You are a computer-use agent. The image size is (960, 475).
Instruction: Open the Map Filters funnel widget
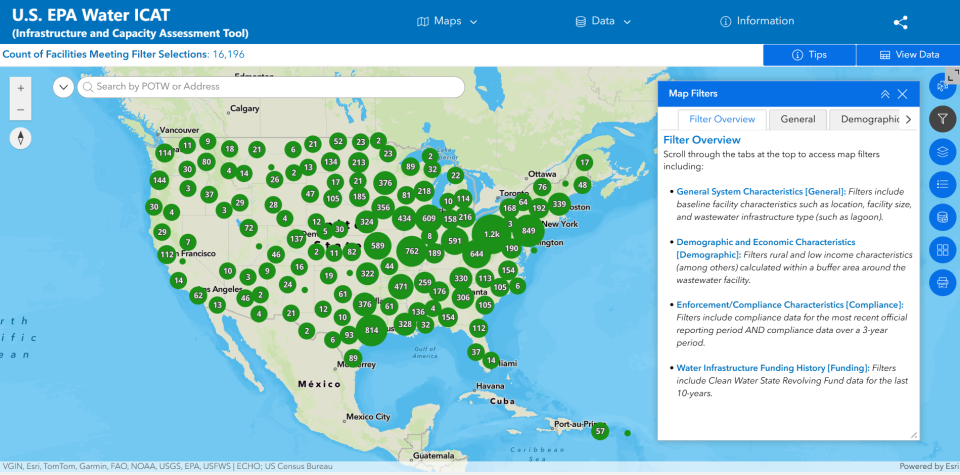point(943,119)
